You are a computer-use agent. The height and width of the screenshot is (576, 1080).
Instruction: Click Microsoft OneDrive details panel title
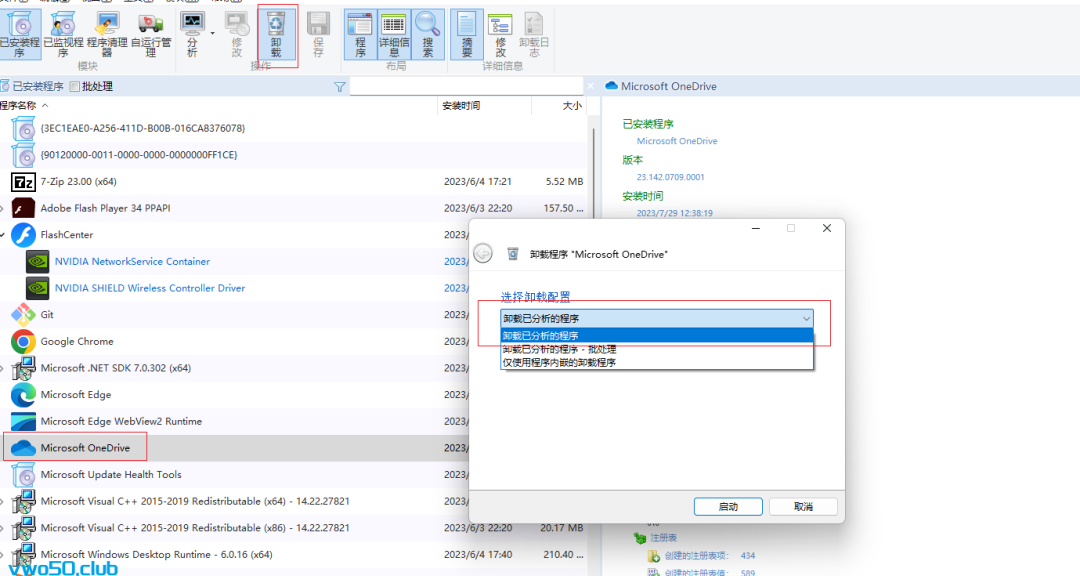pyautogui.click(x=668, y=86)
